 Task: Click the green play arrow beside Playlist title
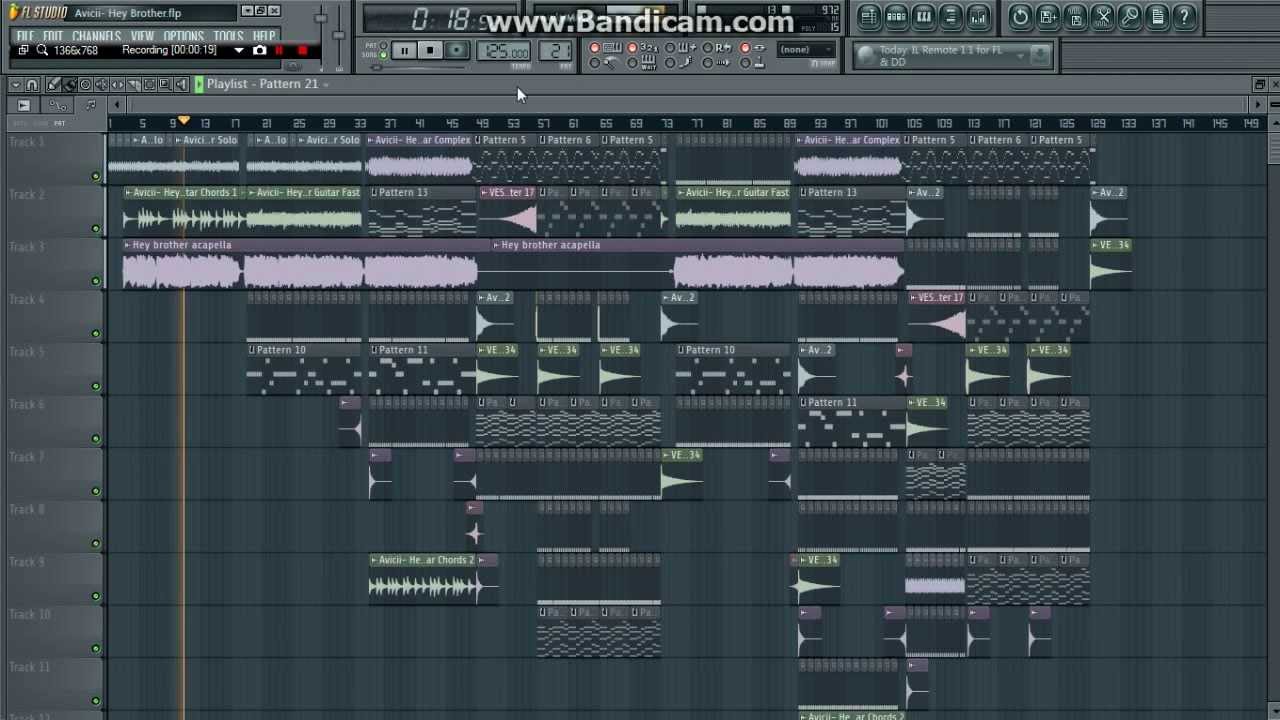click(x=199, y=84)
